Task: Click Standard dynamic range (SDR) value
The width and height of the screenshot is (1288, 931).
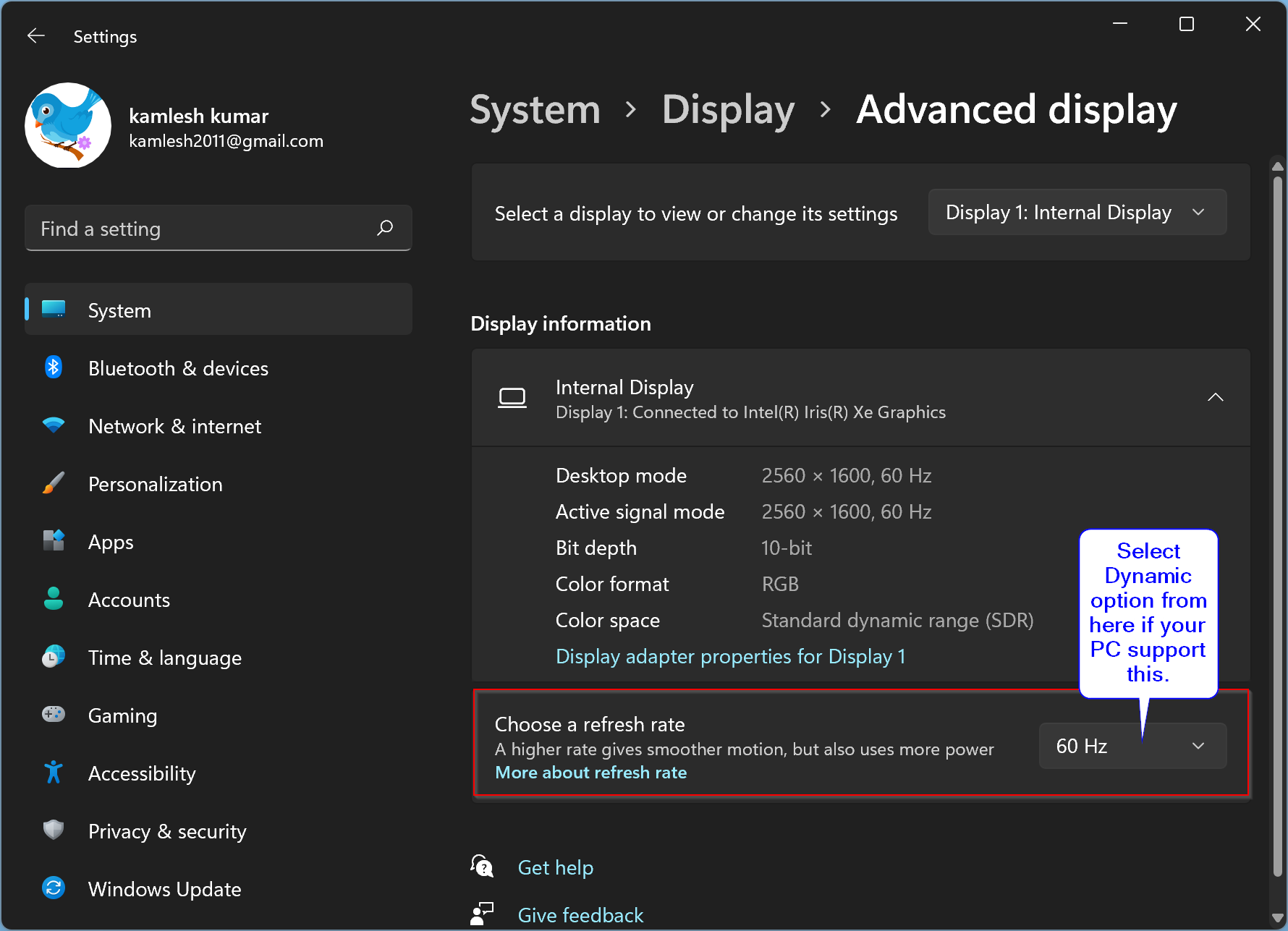Action: [x=897, y=620]
